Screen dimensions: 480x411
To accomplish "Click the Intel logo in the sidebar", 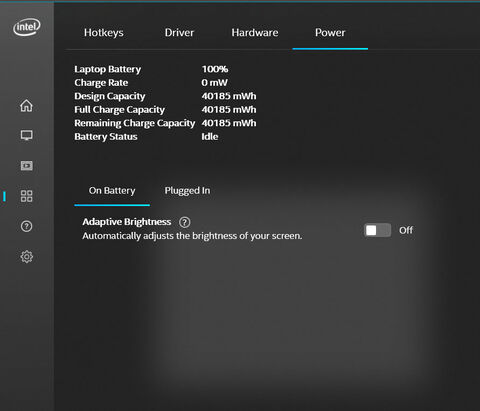I will [x=27, y=27].
